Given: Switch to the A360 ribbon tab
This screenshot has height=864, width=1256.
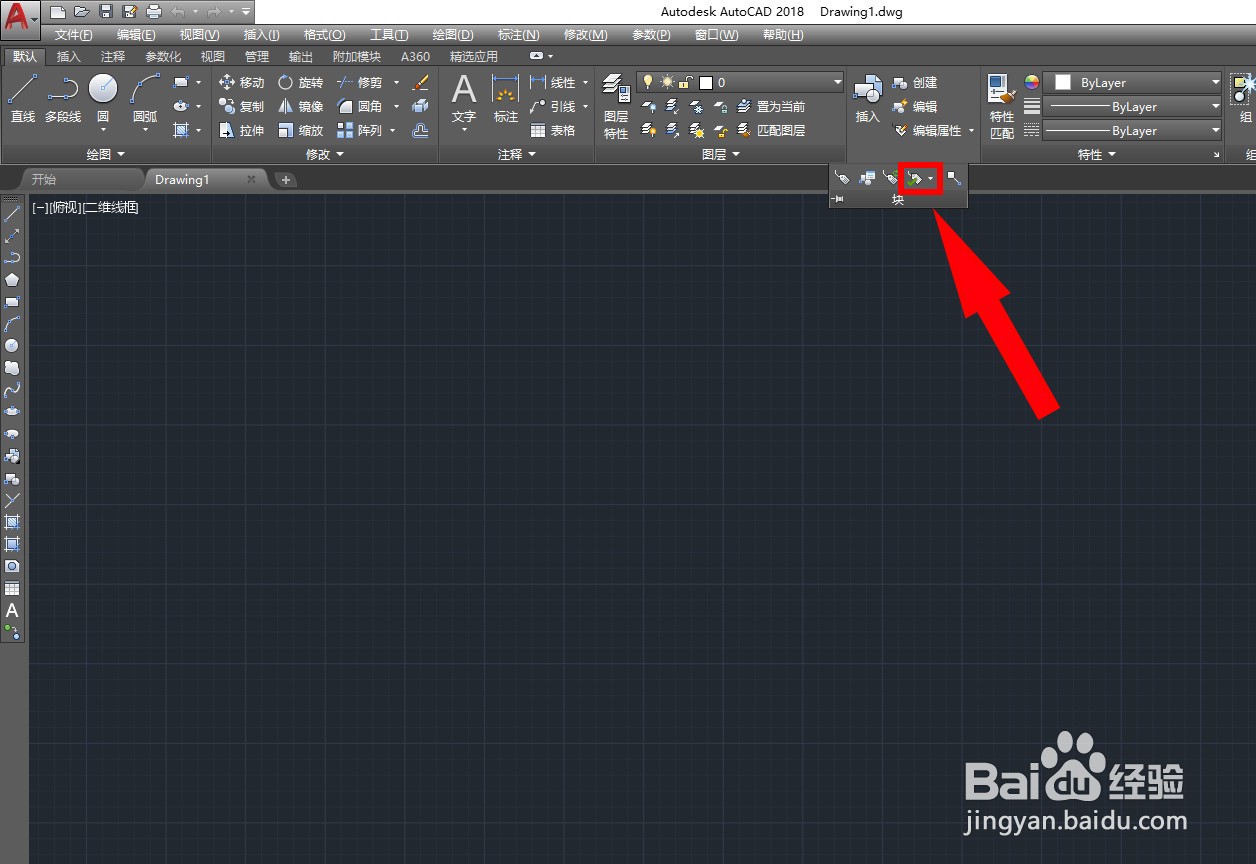Looking at the screenshot, I should coord(415,57).
